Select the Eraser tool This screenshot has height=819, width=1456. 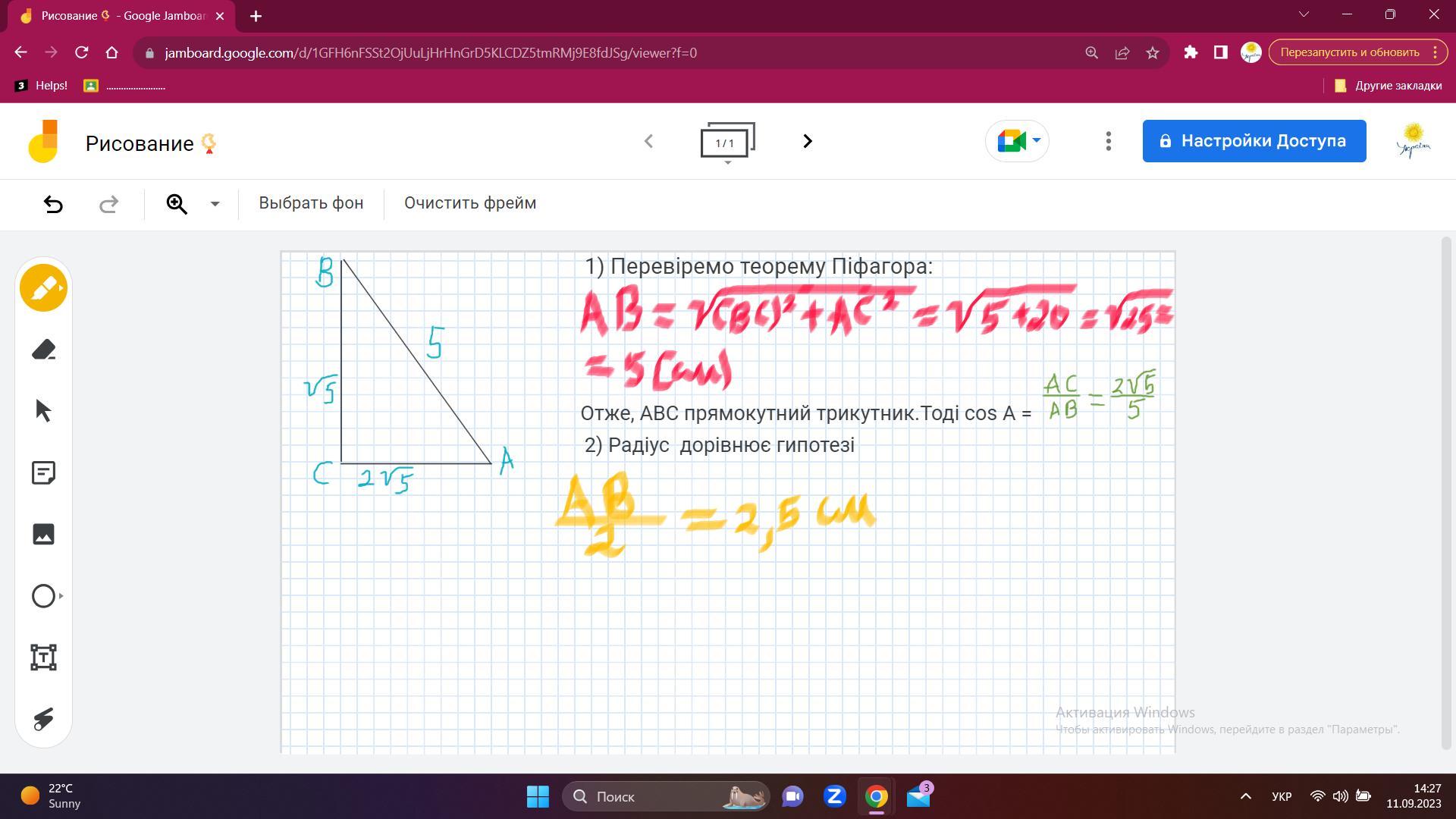point(43,350)
